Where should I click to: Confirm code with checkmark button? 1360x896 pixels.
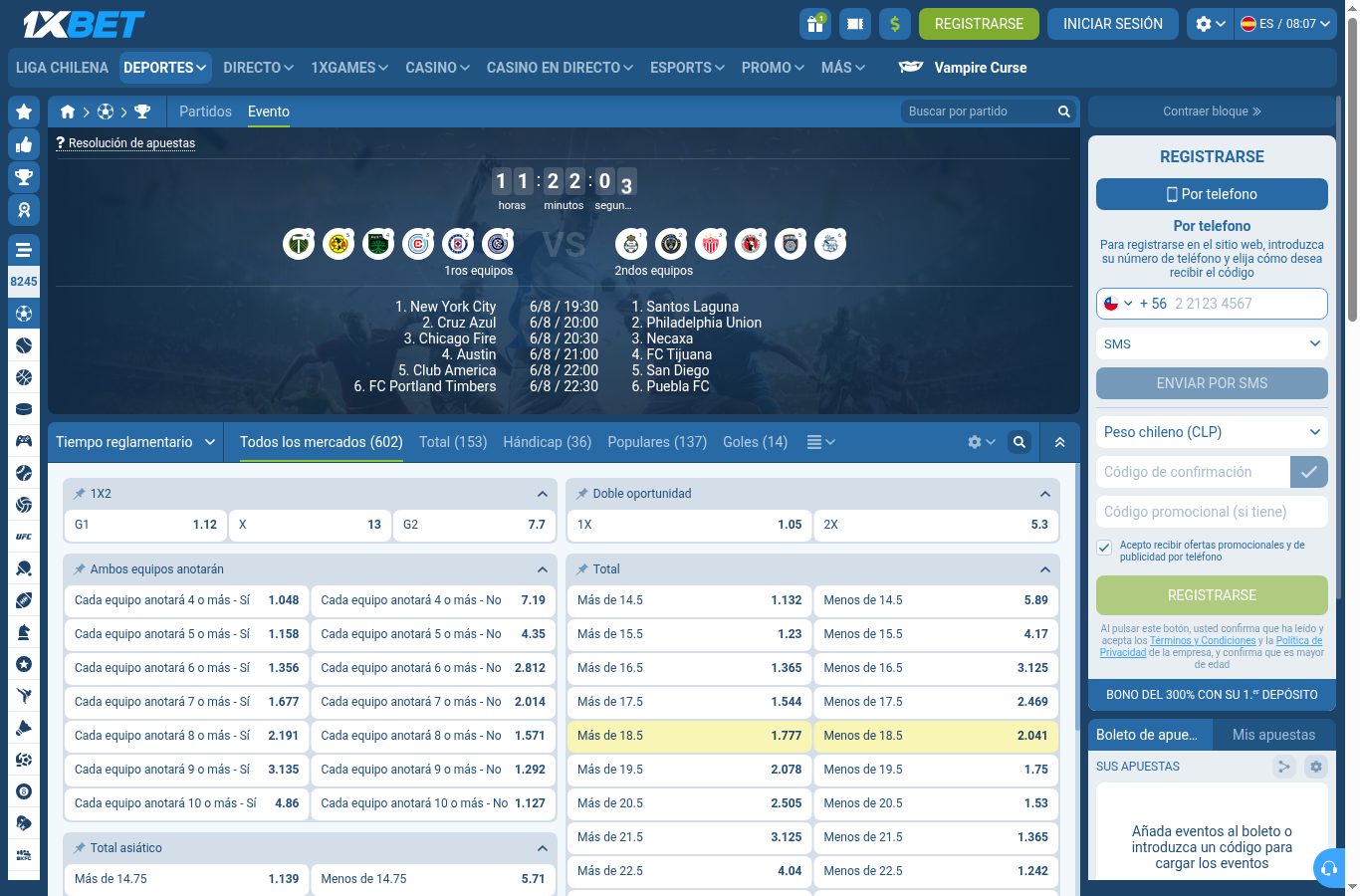1309,472
